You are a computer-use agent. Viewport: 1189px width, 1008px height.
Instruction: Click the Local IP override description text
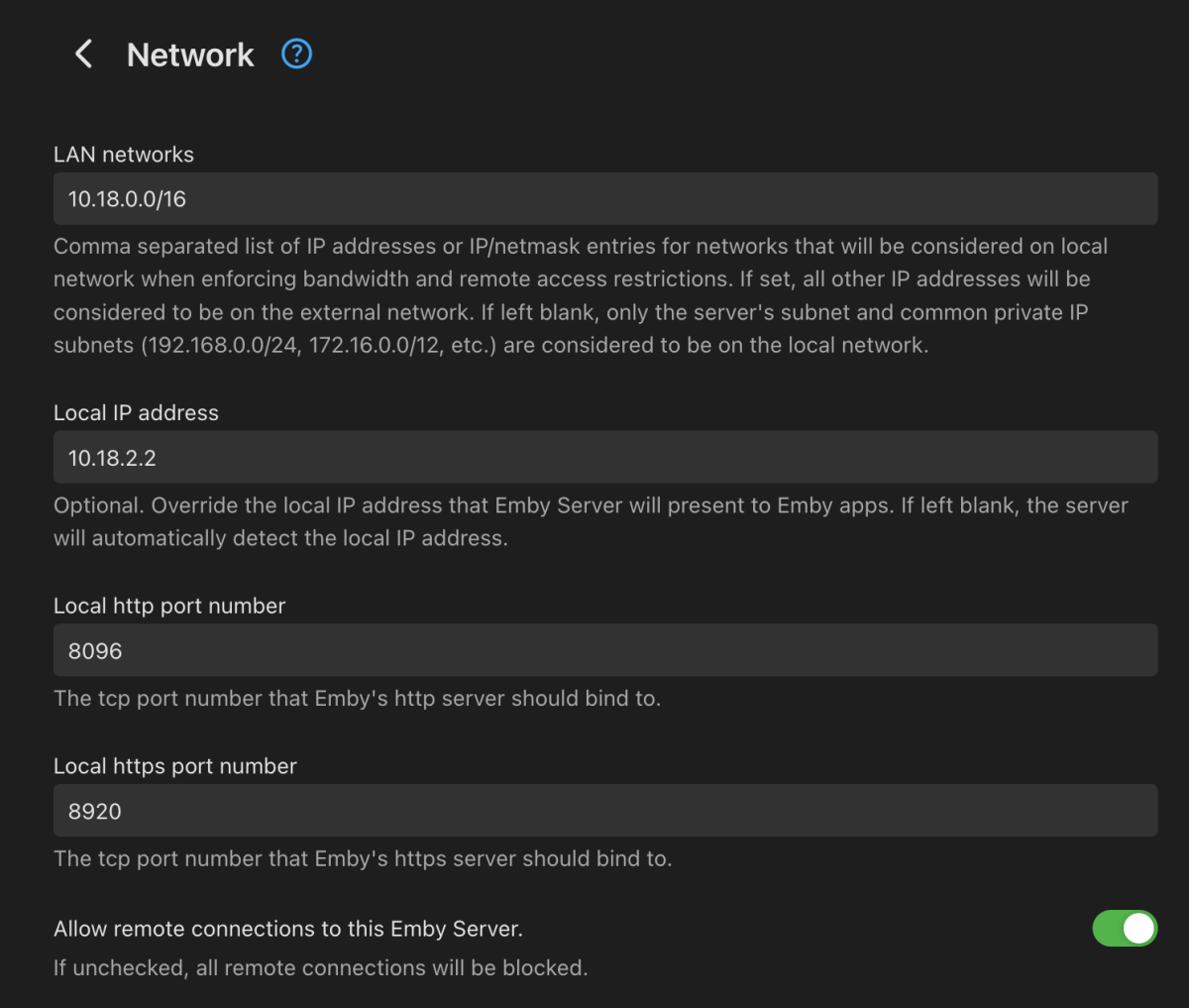pyautogui.click(x=591, y=505)
